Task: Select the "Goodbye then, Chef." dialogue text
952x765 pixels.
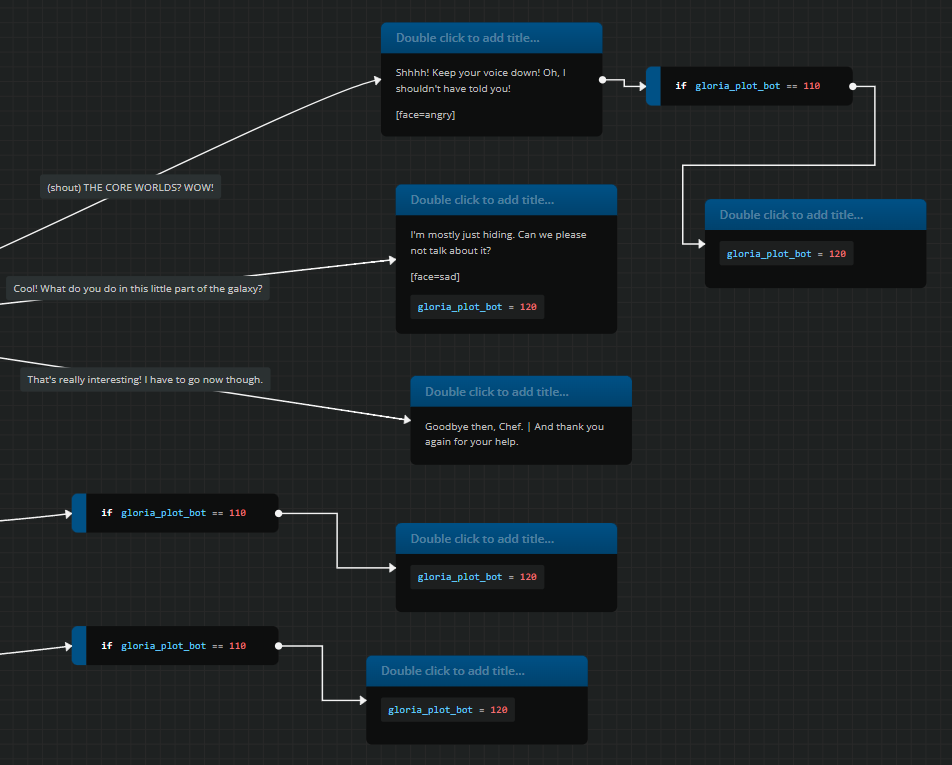Action: click(x=514, y=434)
